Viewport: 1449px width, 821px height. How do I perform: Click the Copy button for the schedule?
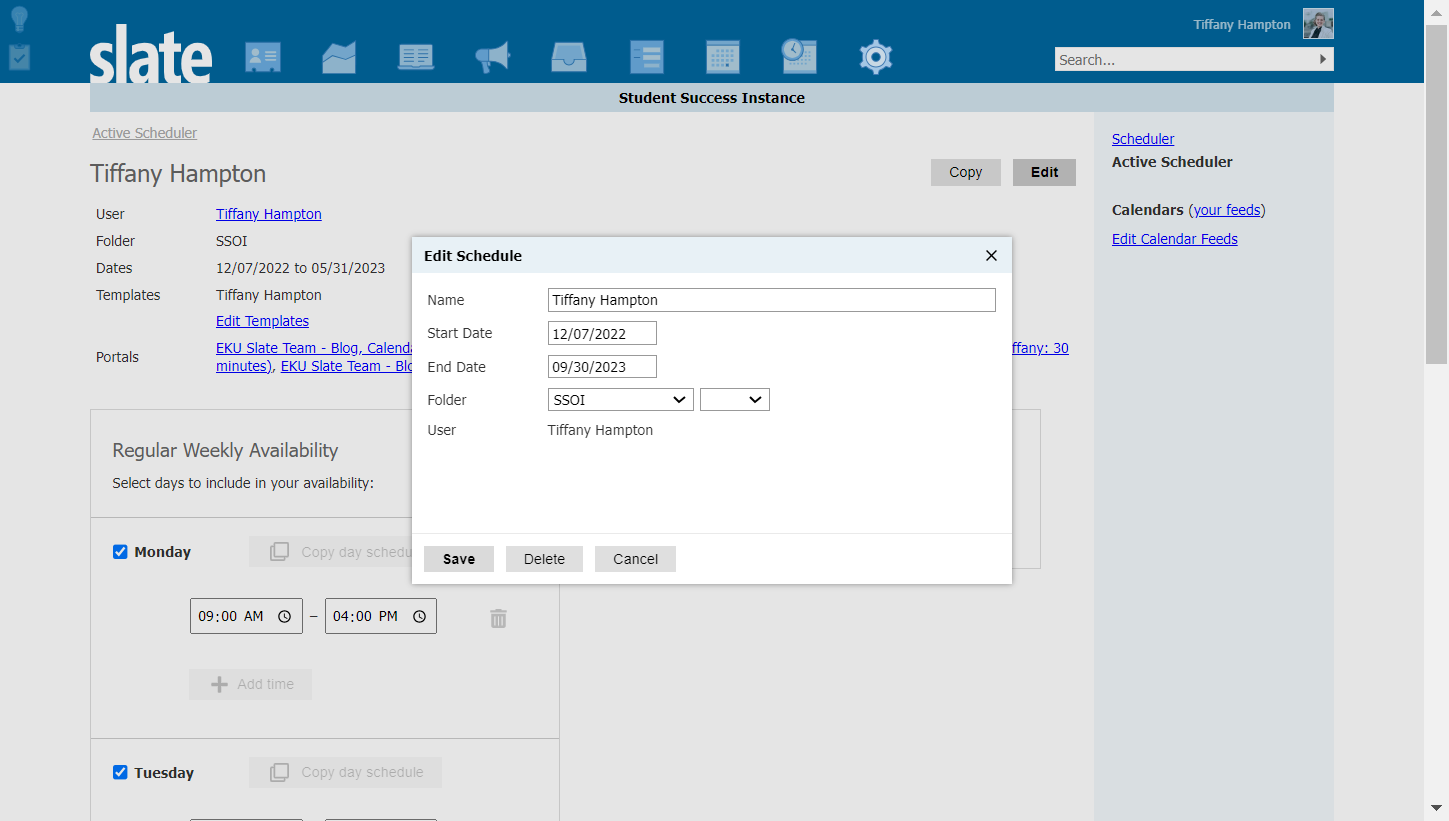coord(966,172)
